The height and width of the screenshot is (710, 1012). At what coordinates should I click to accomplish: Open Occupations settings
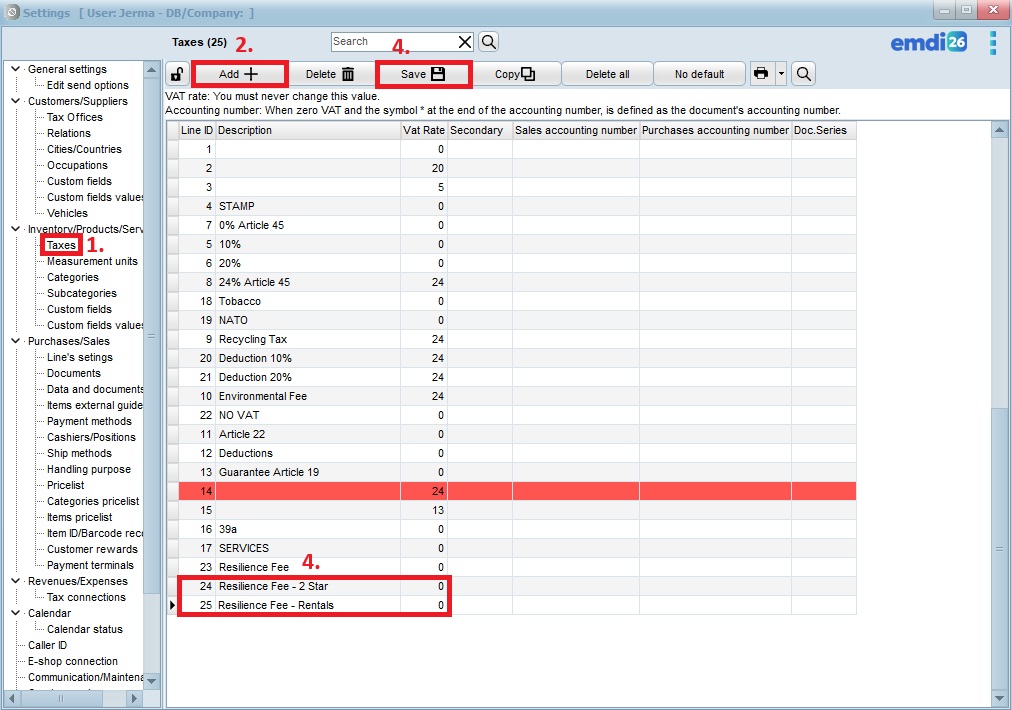click(77, 165)
